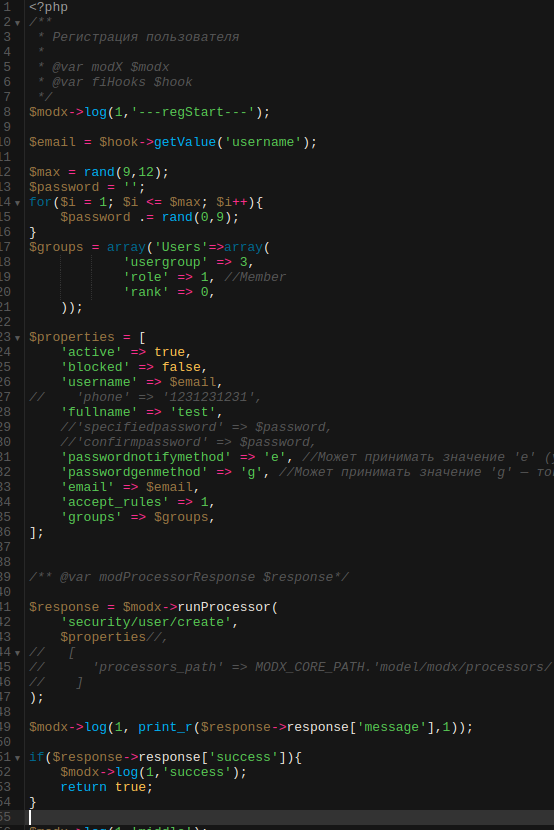This screenshot has width=554, height=830.
Task: Click the //Member comment
Action: click(x=255, y=277)
